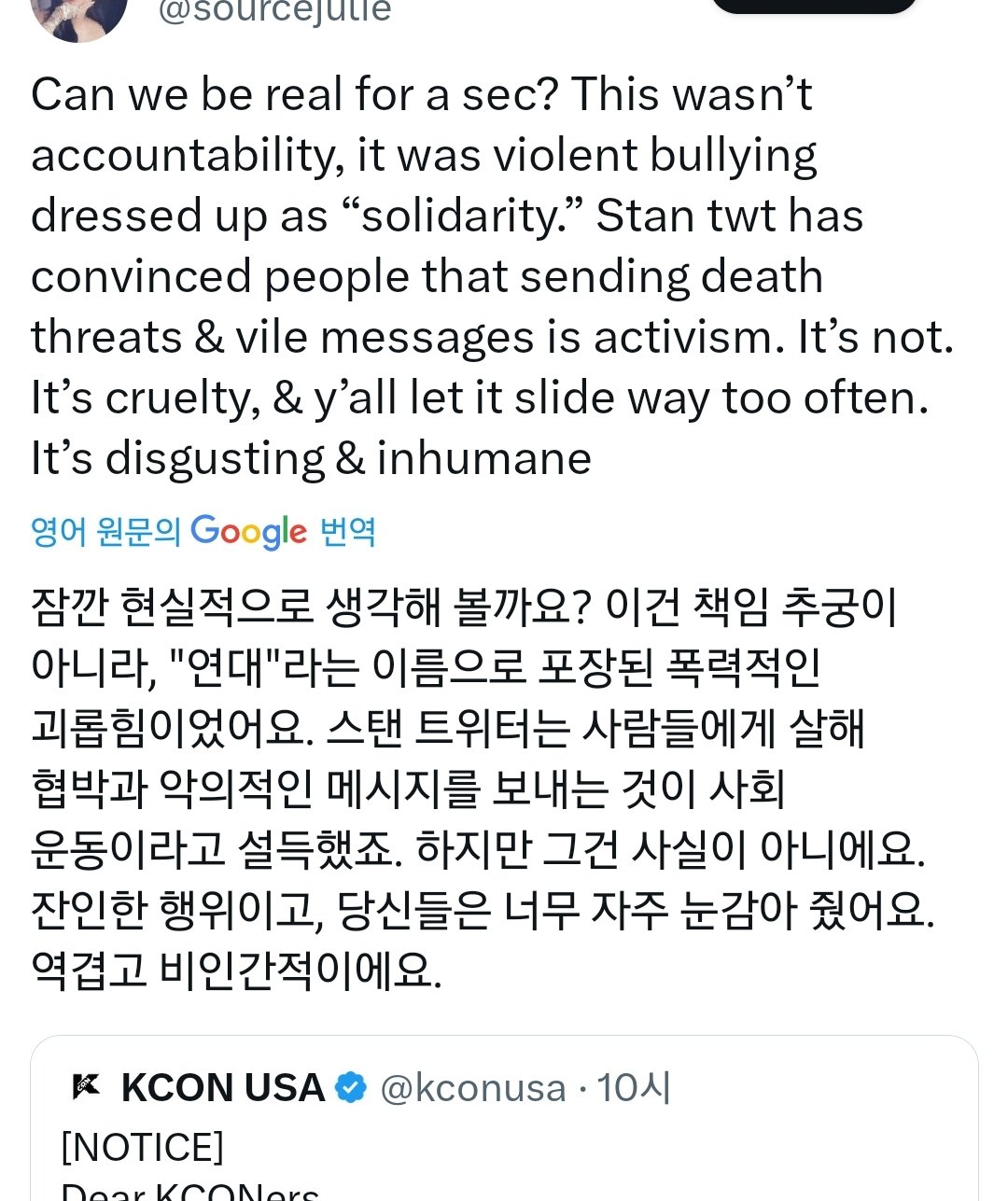Tap the 'Dear KCONers' line

point(190,1191)
